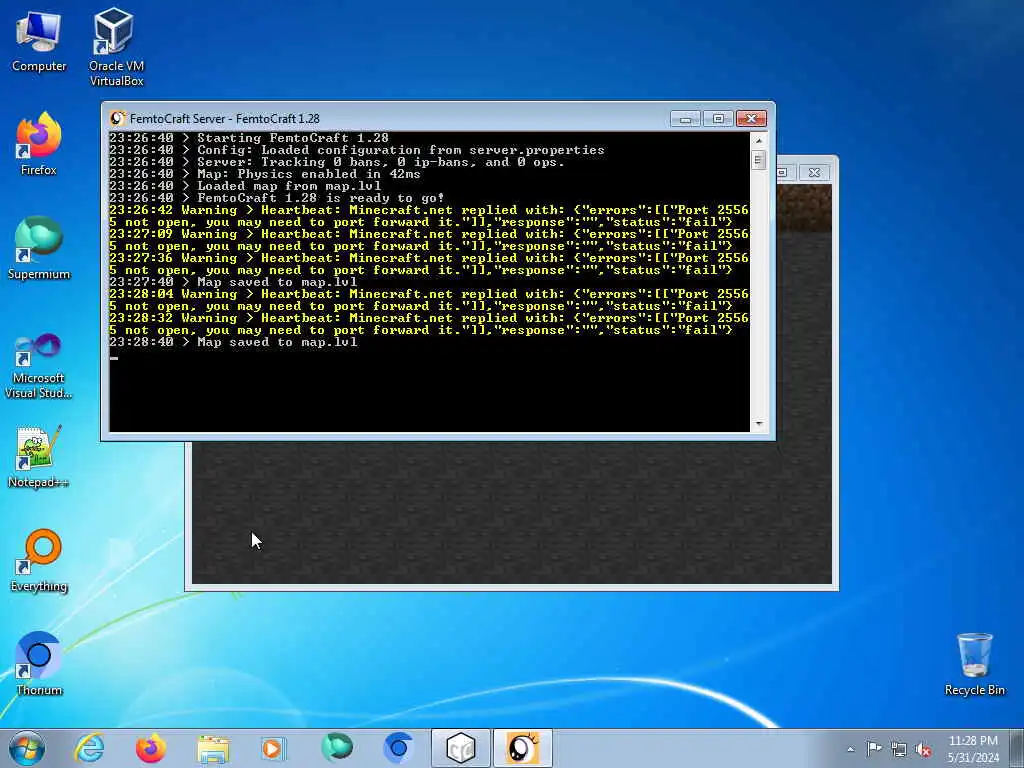Select the Supermium desktop shortcut

39,248
